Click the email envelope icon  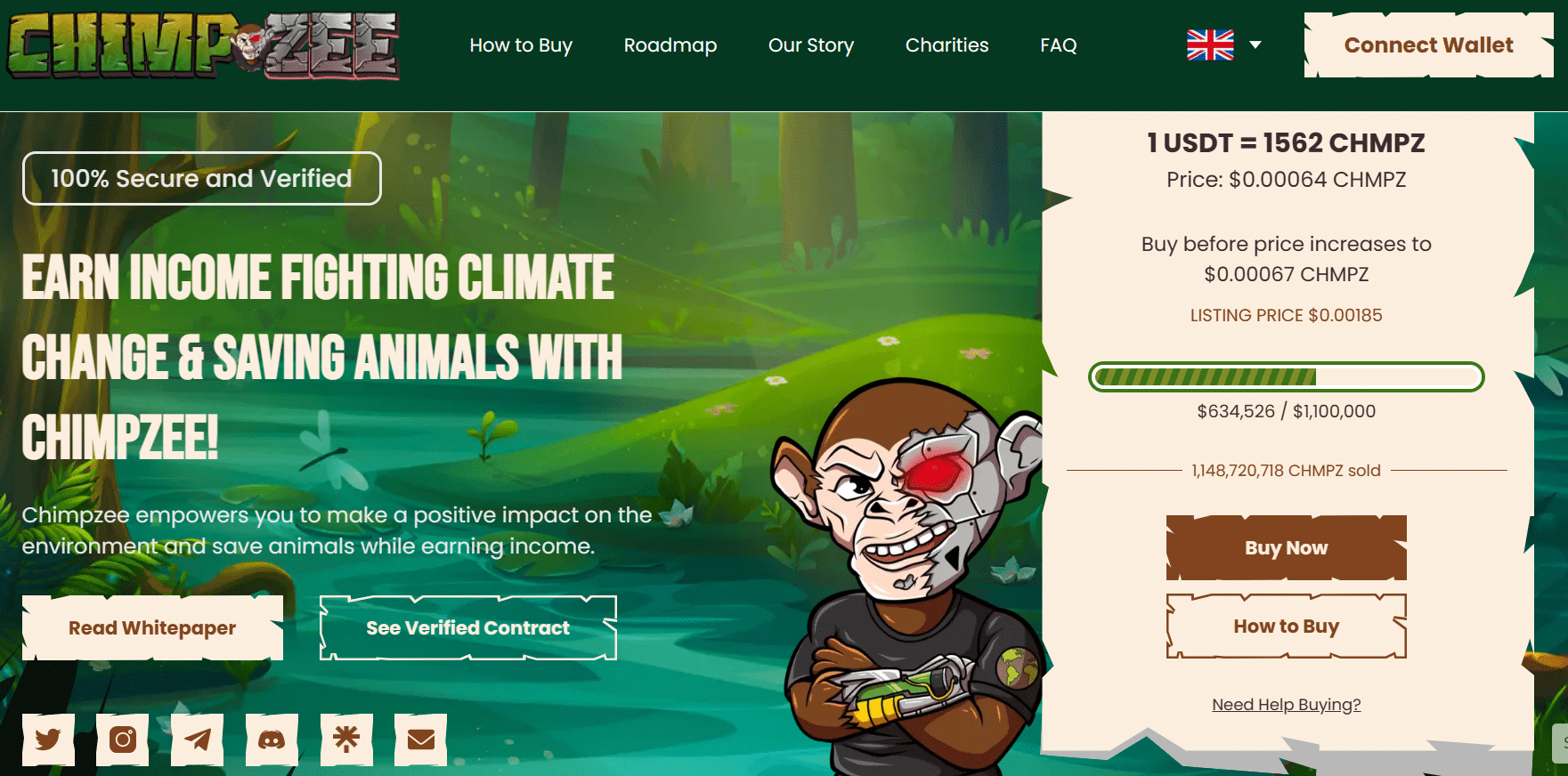pos(421,740)
